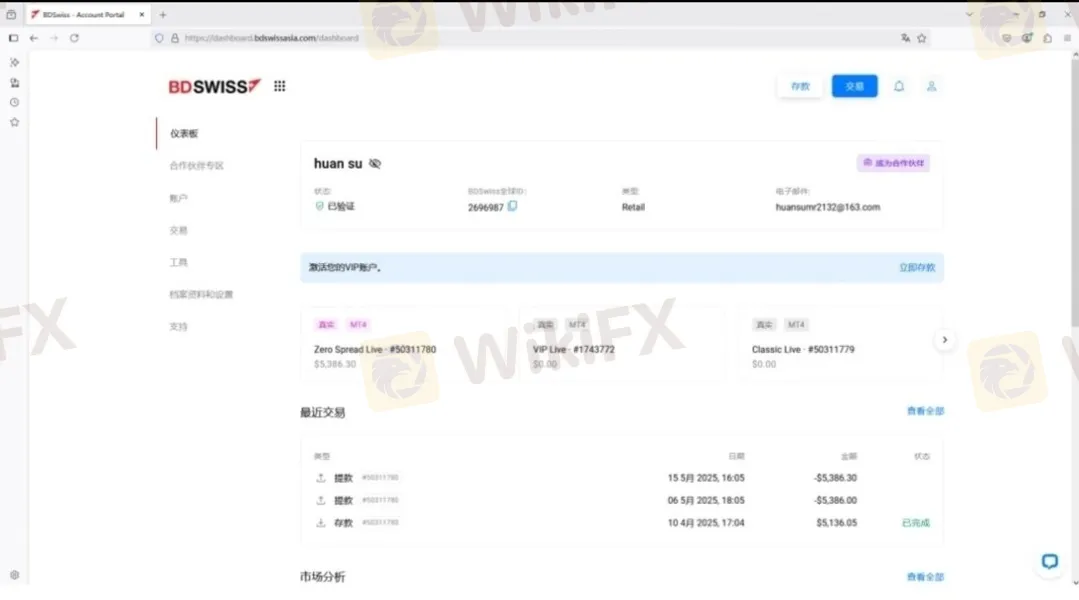The width and height of the screenshot is (1079, 600).
Task: Open live chat bubble icon
Action: (x=1049, y=561)
